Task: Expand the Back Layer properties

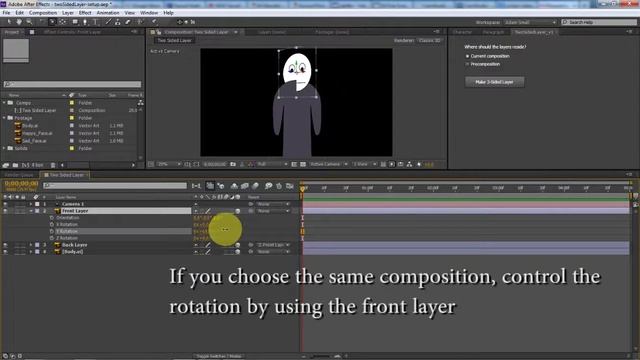Action: [31, 245]
